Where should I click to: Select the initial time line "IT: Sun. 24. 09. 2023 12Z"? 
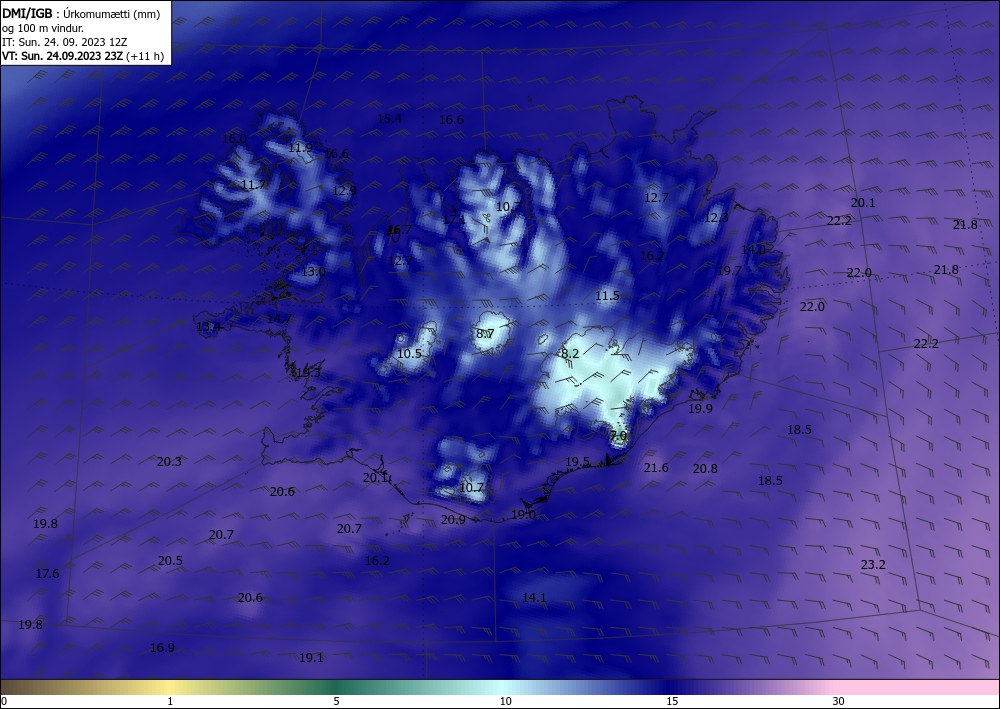point(64,42)
